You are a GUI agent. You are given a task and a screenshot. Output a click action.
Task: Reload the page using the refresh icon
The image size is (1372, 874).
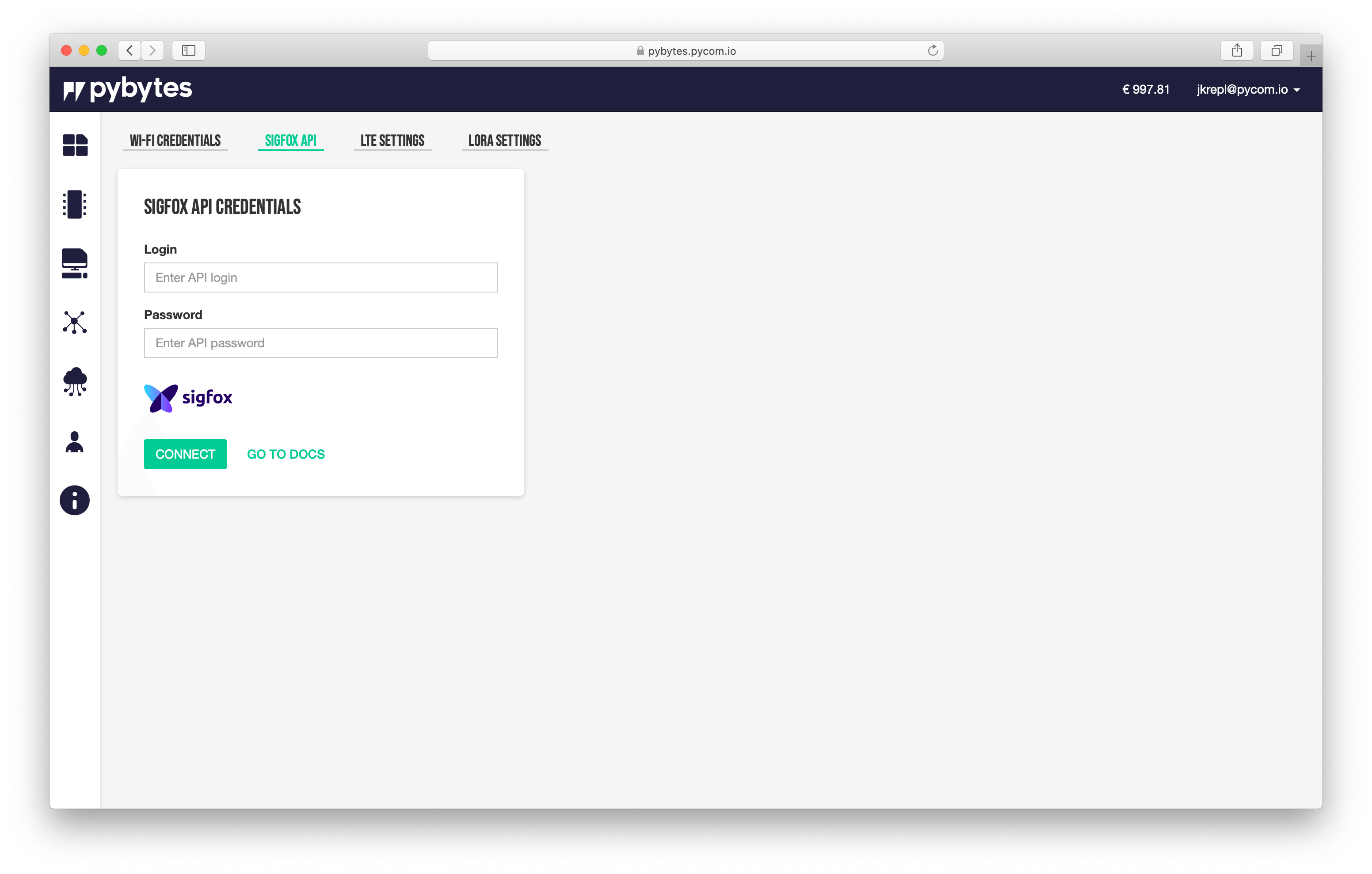(x=932, y=51)
